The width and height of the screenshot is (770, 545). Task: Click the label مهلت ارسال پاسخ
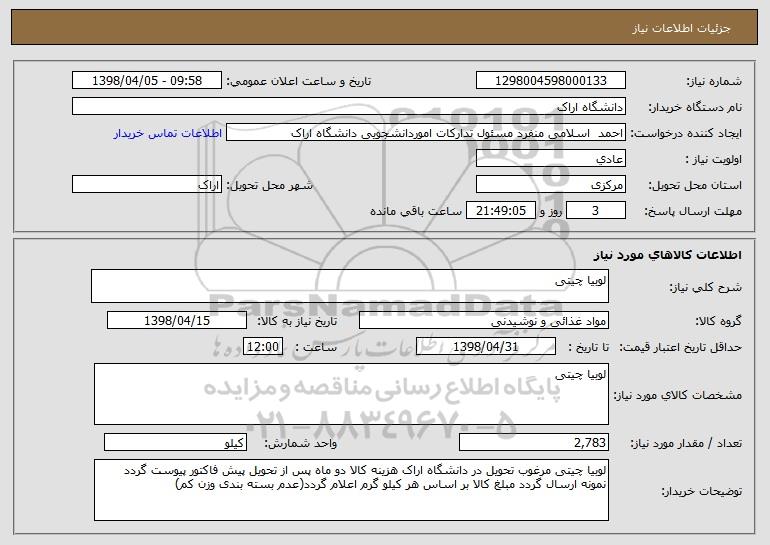point(693,211)
